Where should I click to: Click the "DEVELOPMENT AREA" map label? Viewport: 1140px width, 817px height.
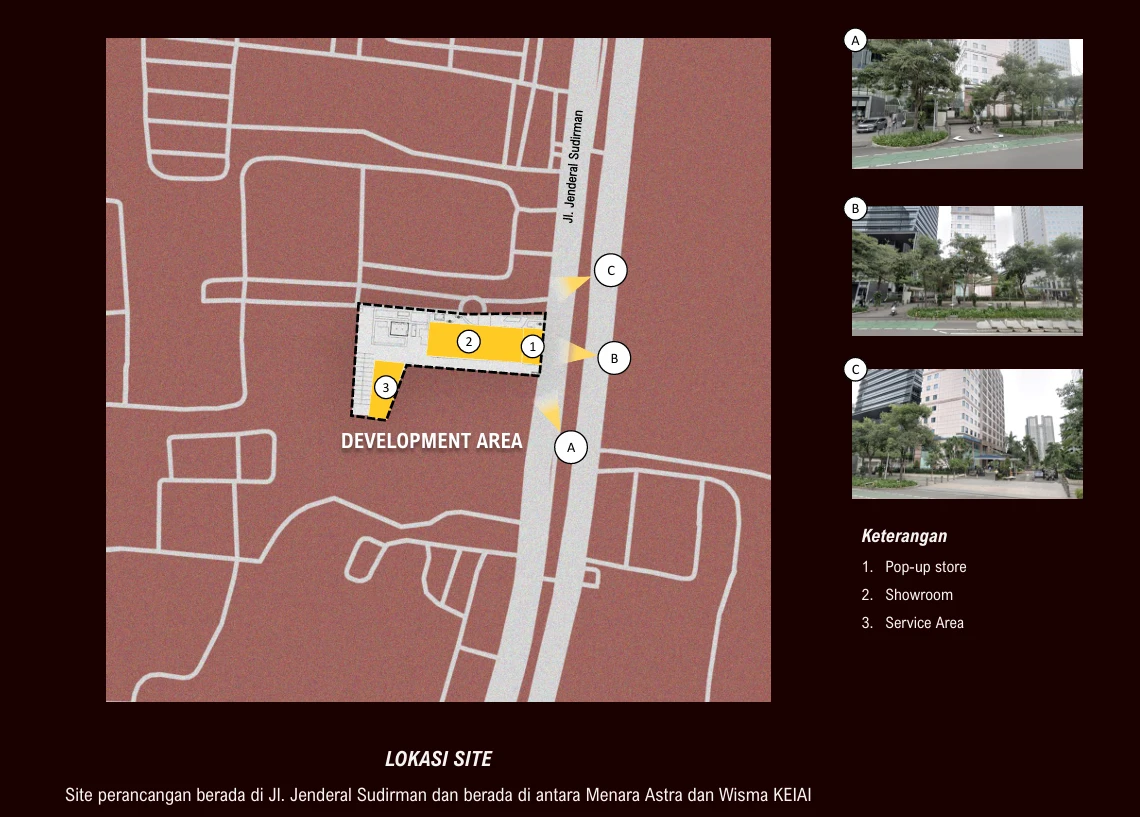[432, 440]
